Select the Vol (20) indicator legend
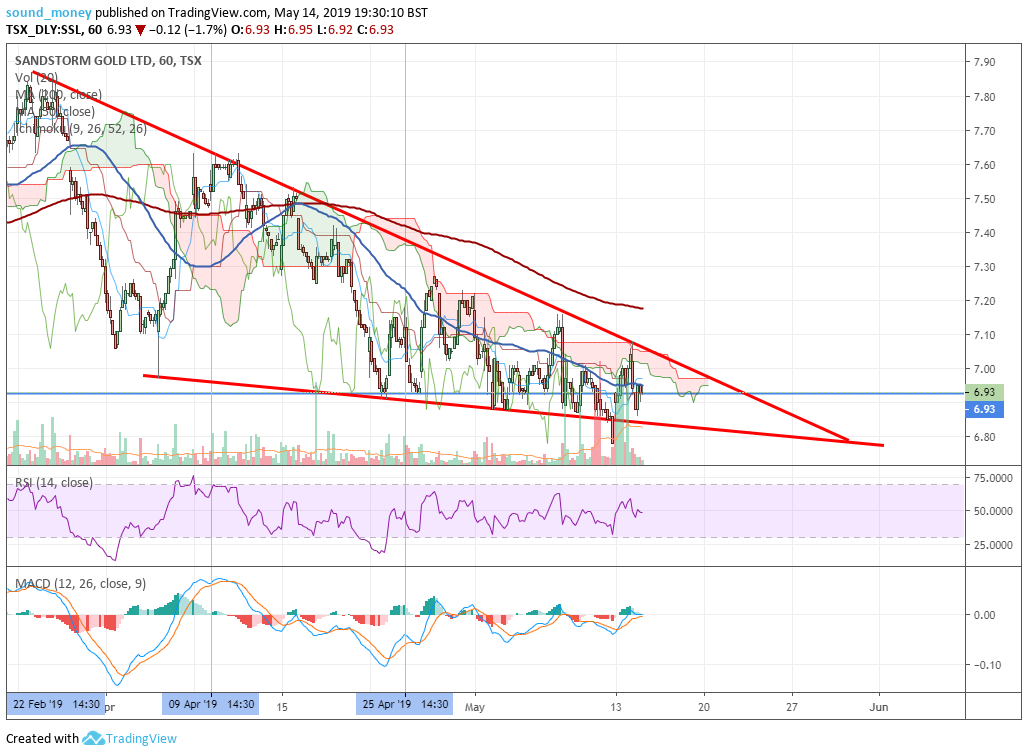Viewport: 1028px width, 756px height. (36, 77)
